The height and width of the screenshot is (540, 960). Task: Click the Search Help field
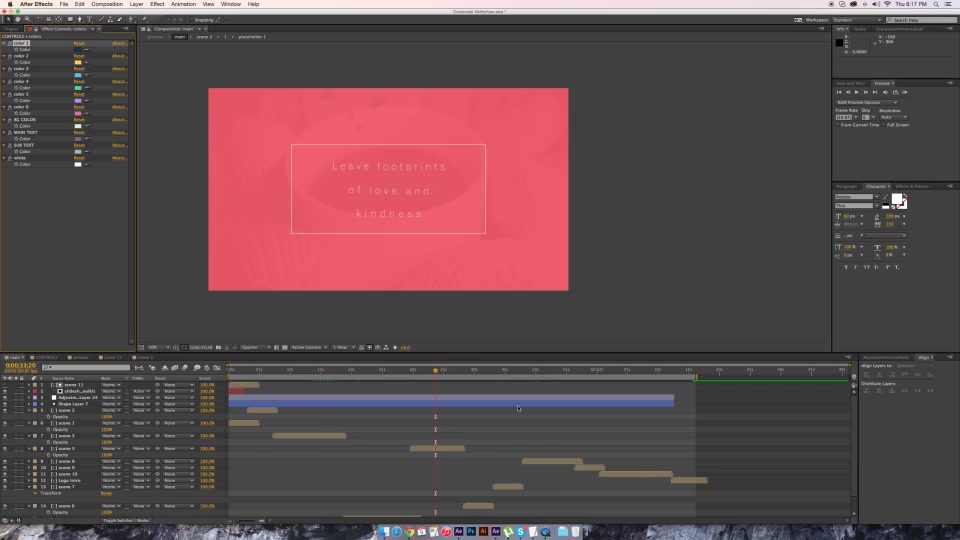click(x=921, y=20)
